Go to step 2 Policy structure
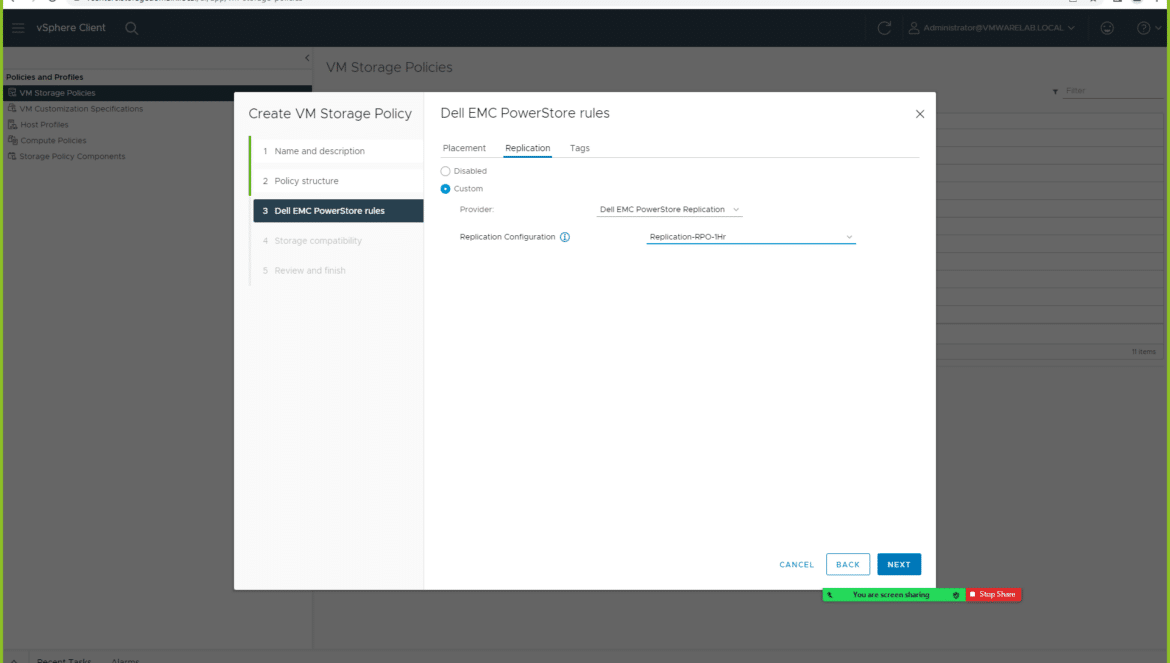This screenshot has height=663, width=1170. (337, 181)
